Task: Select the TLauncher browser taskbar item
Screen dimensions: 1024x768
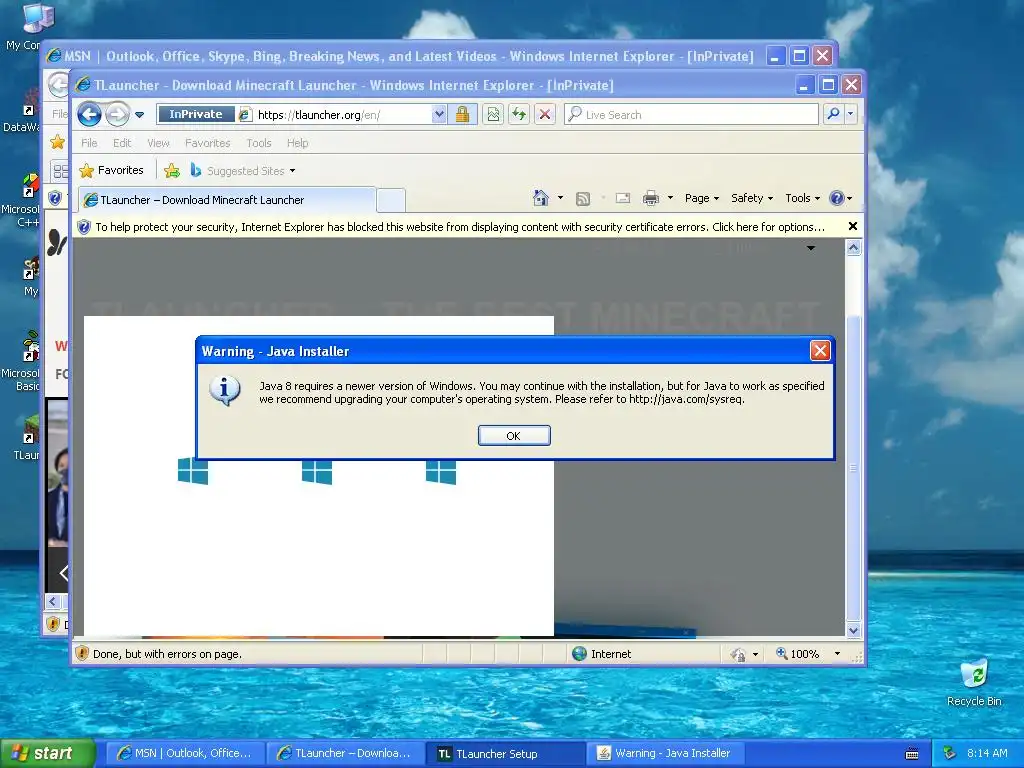Action: coord(345,753)
